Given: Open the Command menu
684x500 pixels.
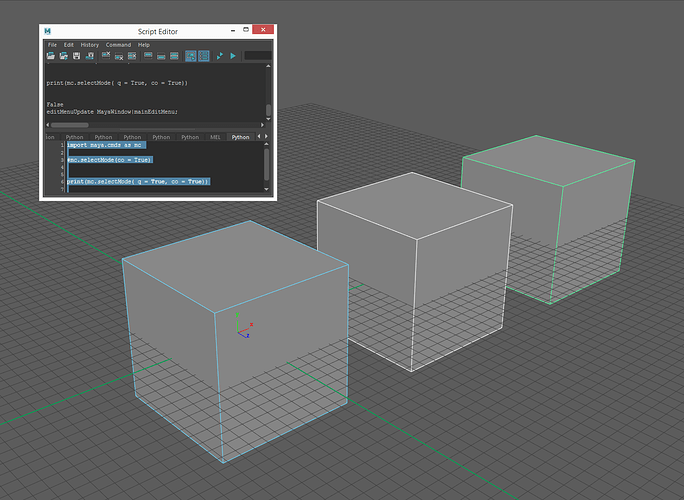Looking at the screenshot, I should (x=118, y=44).
